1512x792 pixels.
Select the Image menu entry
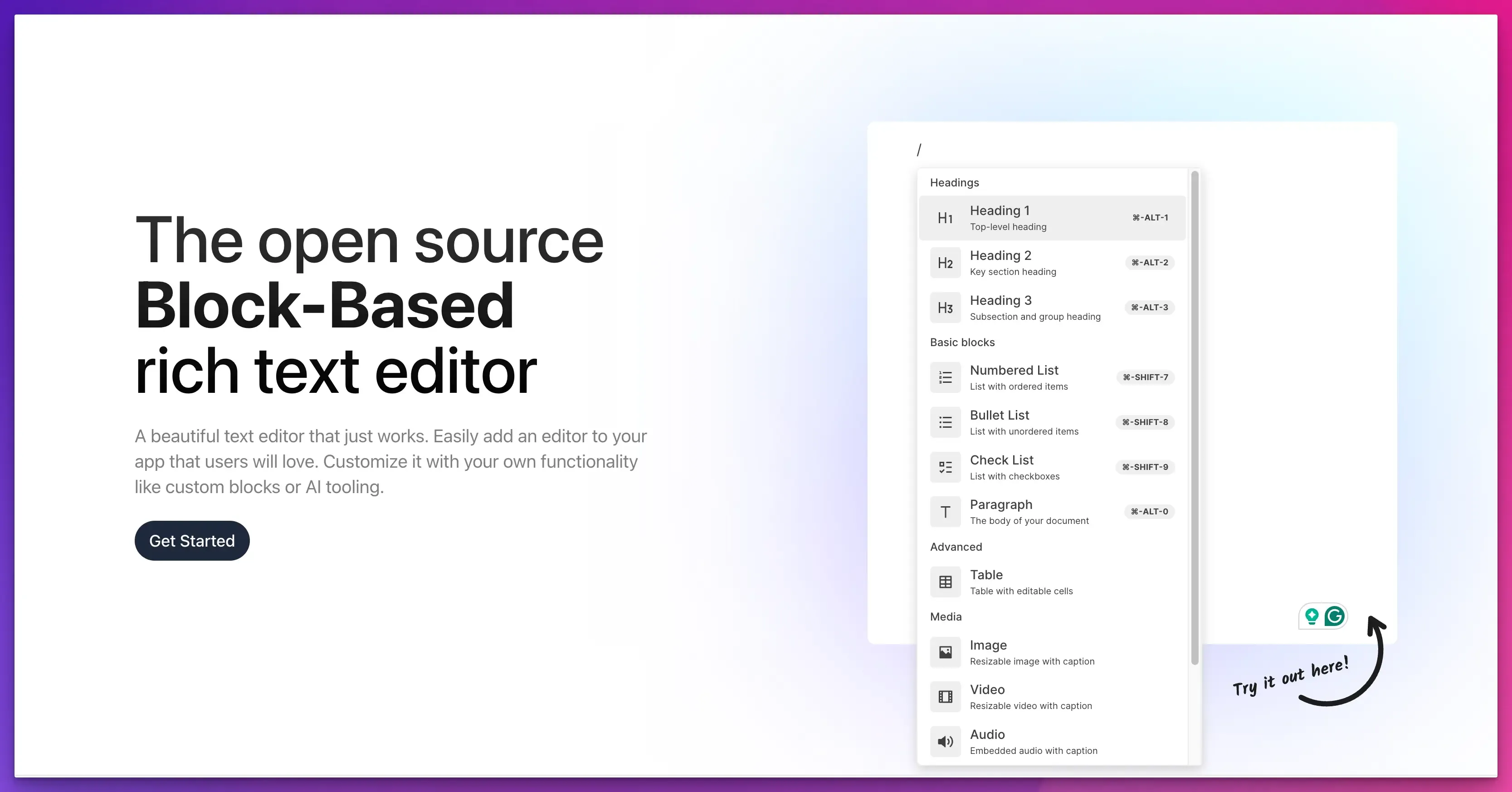(1053, 652)
